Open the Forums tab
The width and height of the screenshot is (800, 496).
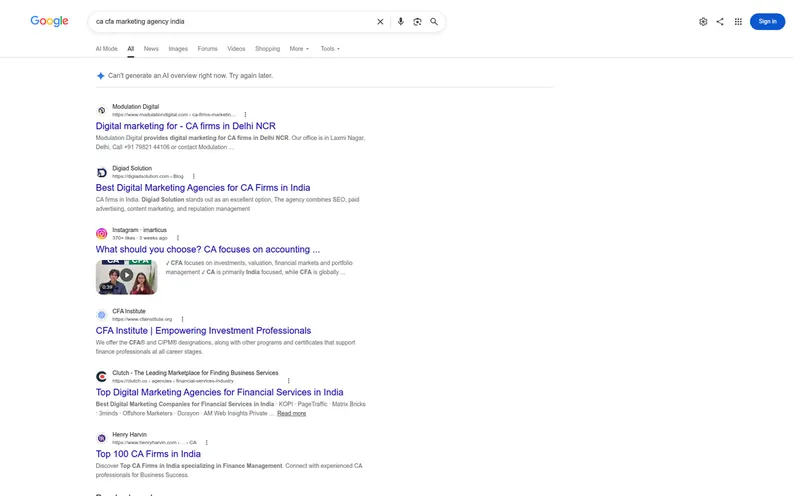click(207, 49)
